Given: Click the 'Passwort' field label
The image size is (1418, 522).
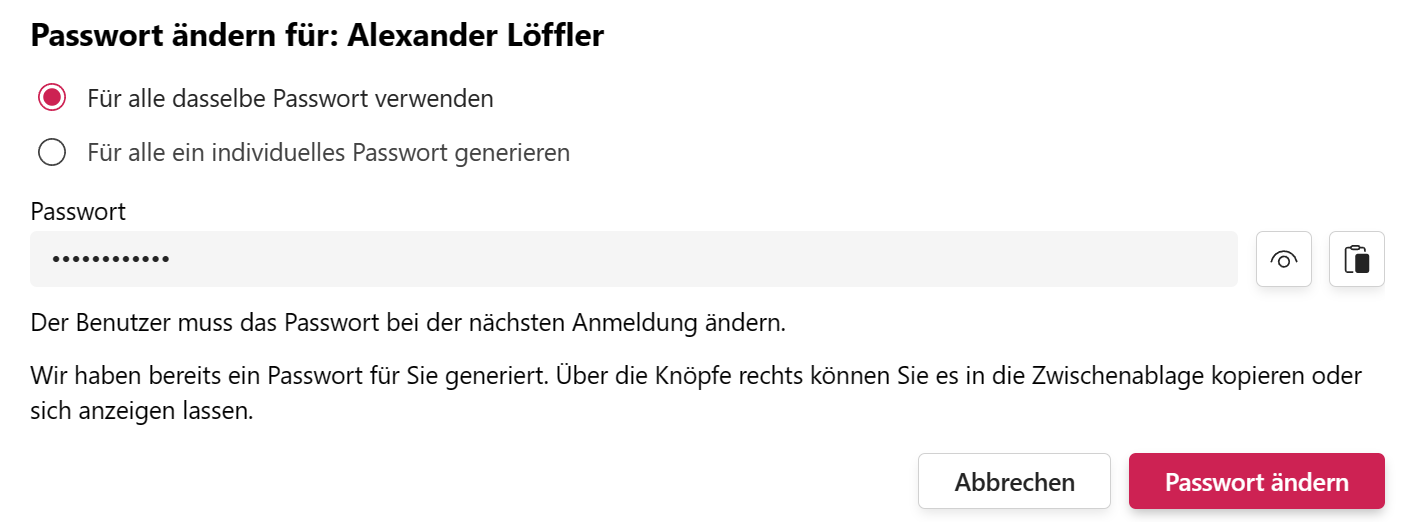Looking at the screenshot, I should click(78, 211).
